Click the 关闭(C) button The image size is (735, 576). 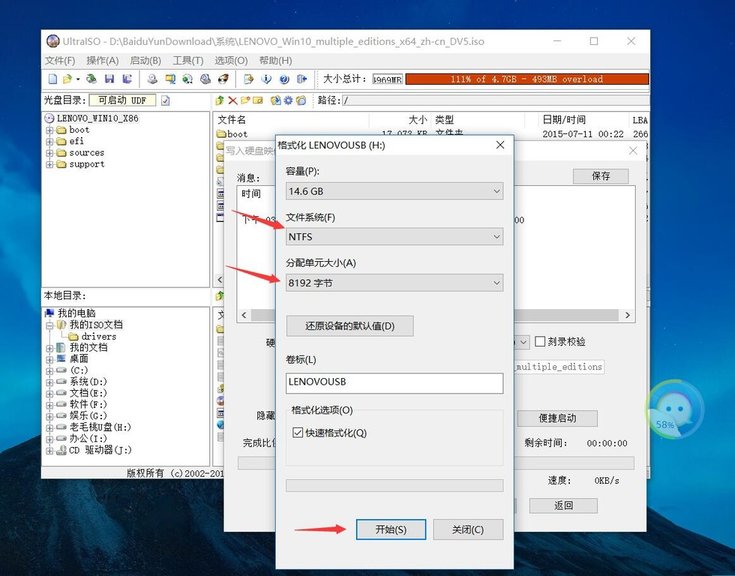pyautogui.click(x=468, y=530)
